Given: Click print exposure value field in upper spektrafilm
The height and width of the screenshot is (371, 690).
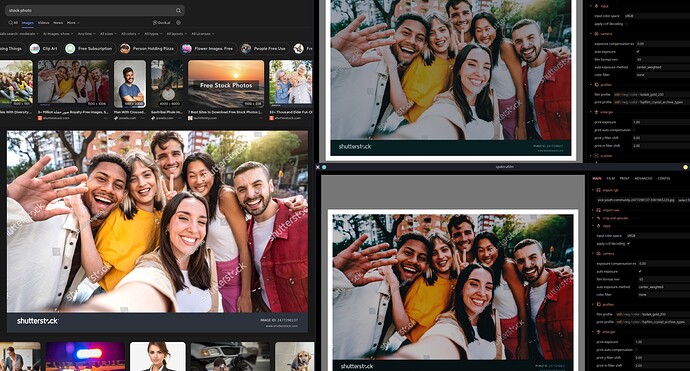Looking at the screenshot, I should [x=661, y=122].
